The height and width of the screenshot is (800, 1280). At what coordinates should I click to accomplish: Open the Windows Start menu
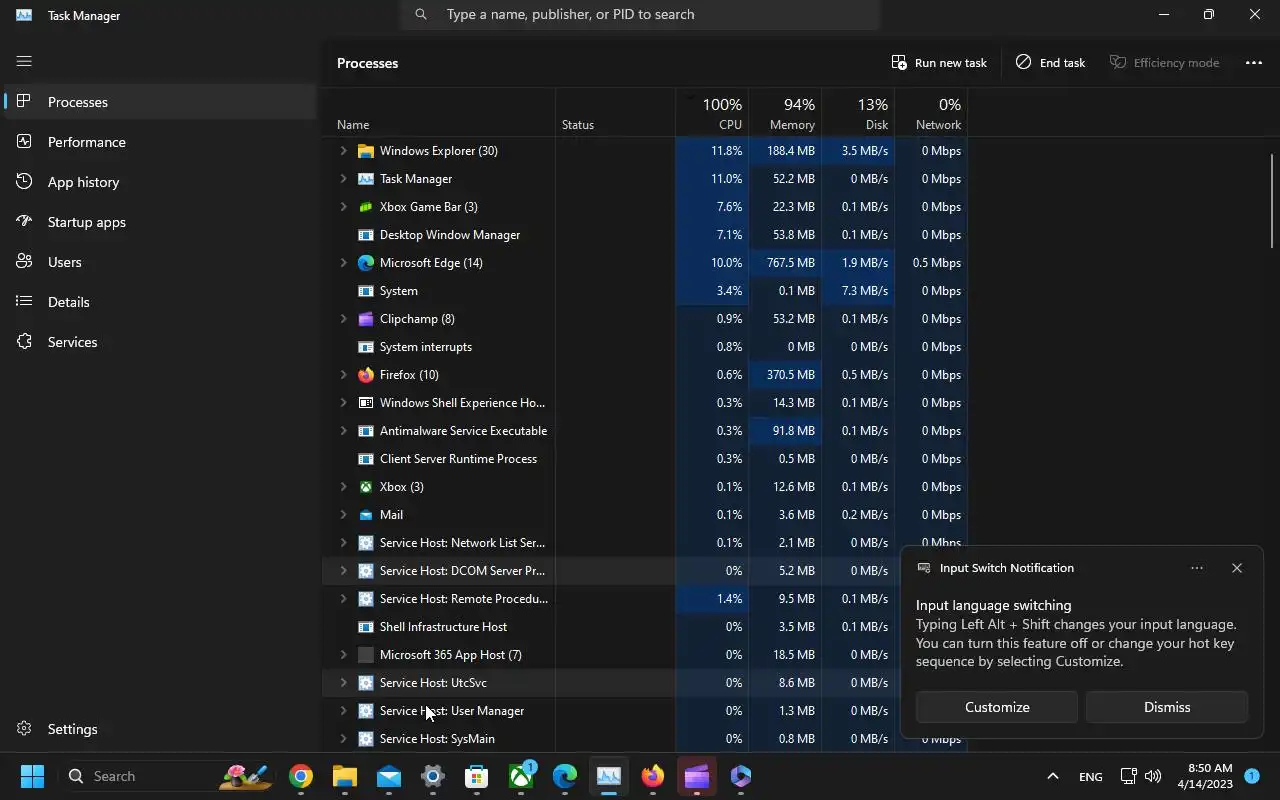(32, 776)
